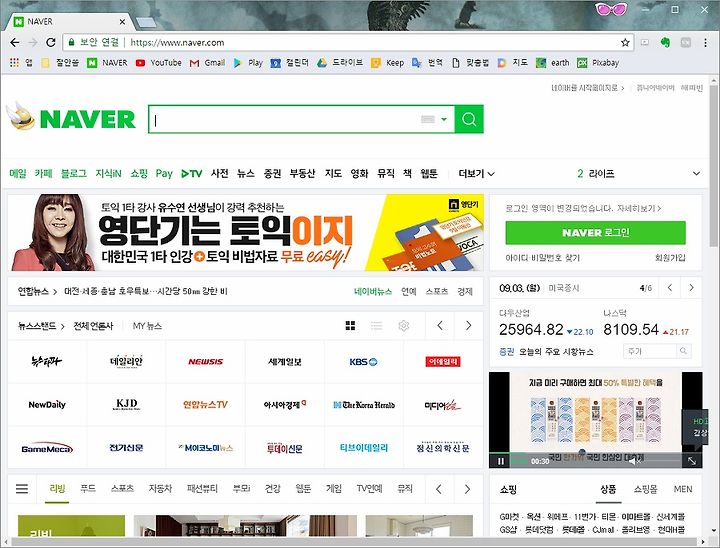Open the 드라이브 bookmark
This screenshot has height=548, width=720.
[x=340, y=63]
